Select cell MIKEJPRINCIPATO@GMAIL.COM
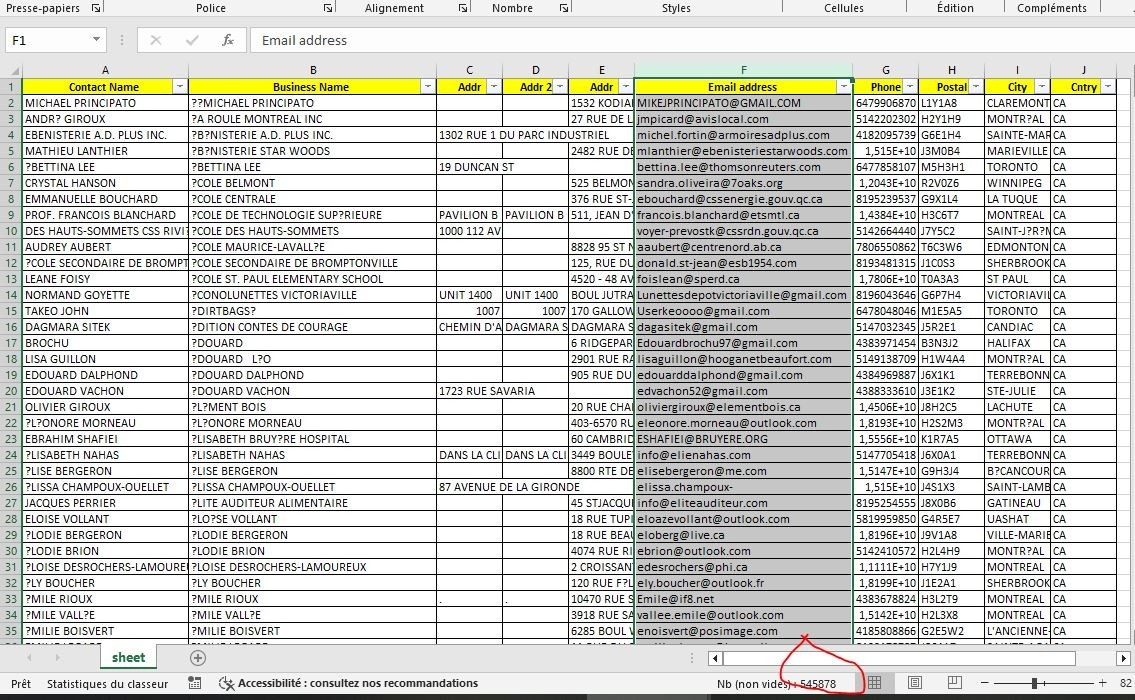 743,103
